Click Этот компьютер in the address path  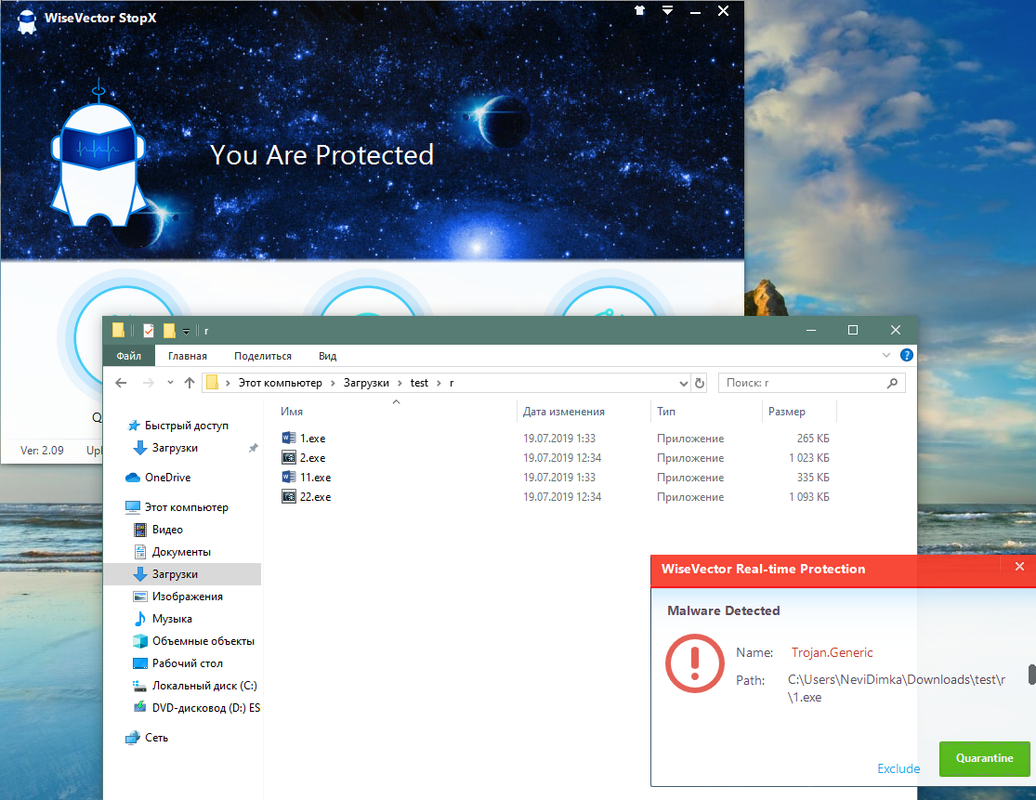(280, 382)
